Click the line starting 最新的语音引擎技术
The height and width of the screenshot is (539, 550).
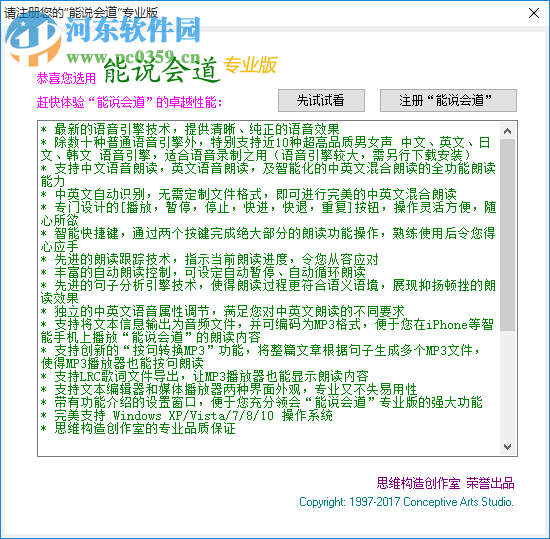click(190, 129)
